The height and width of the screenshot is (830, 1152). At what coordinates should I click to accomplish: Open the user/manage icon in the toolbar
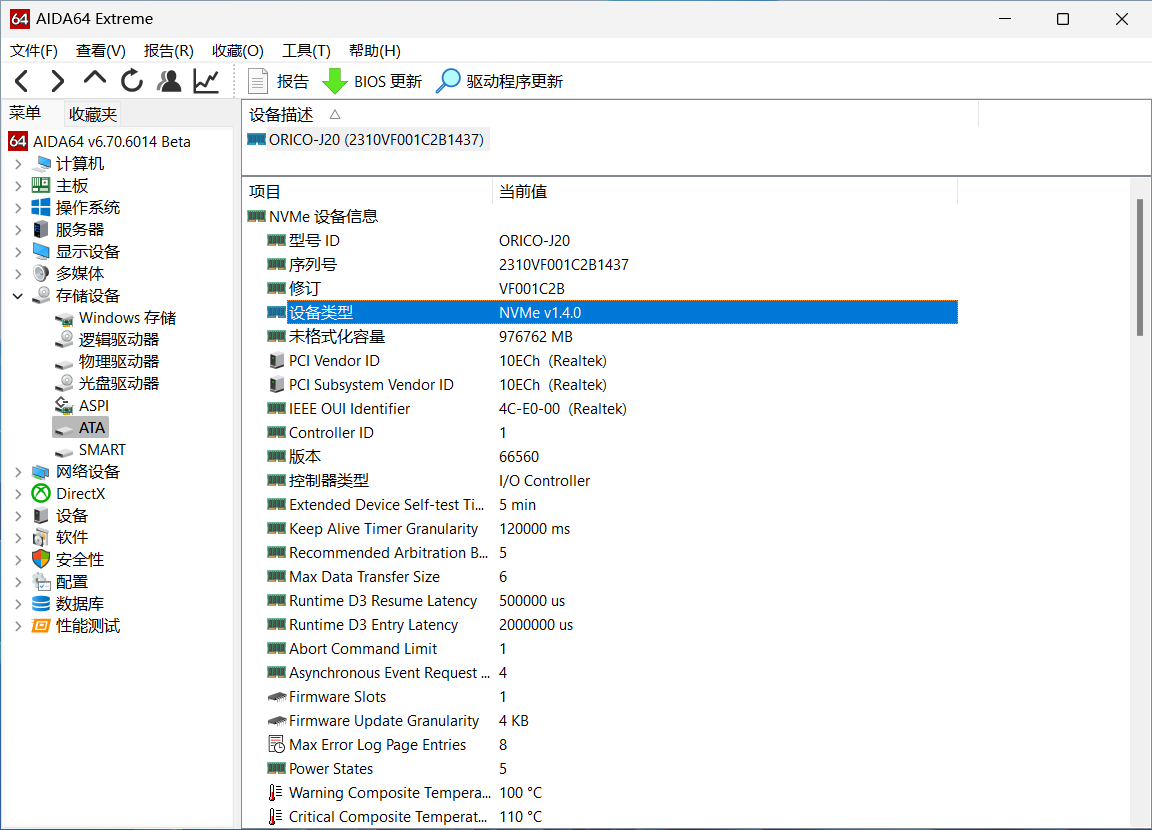[x=169, y=81]
